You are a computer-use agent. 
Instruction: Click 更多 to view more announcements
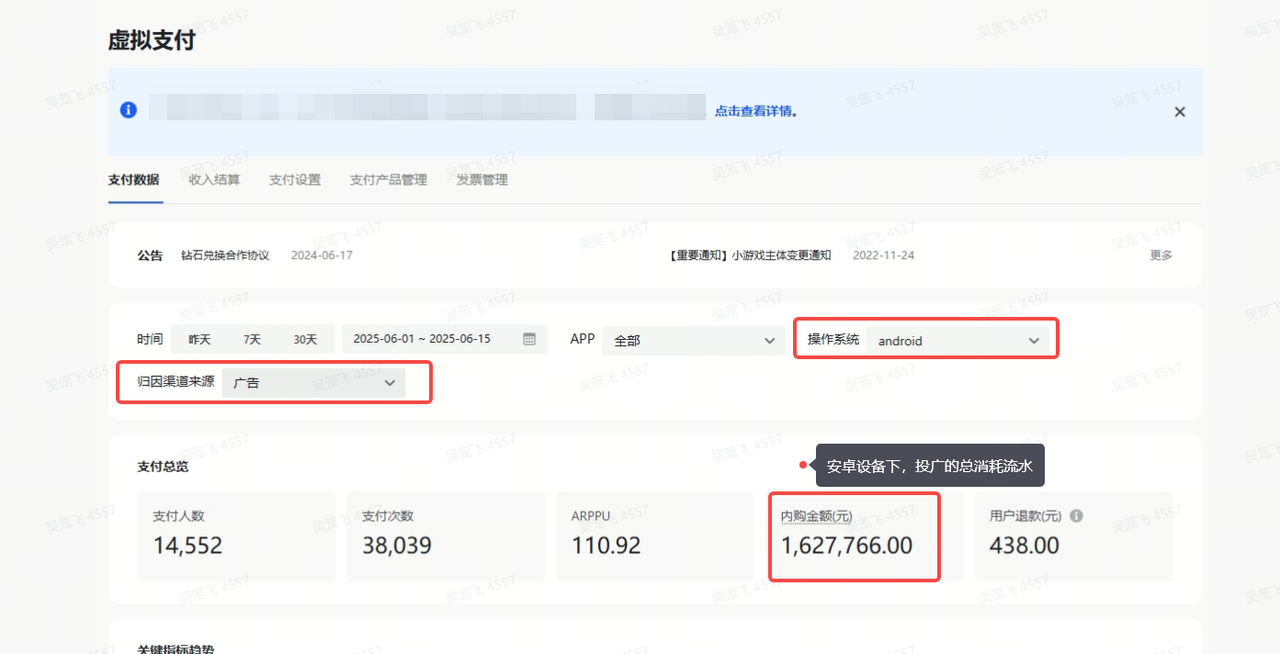point(1161,255)
